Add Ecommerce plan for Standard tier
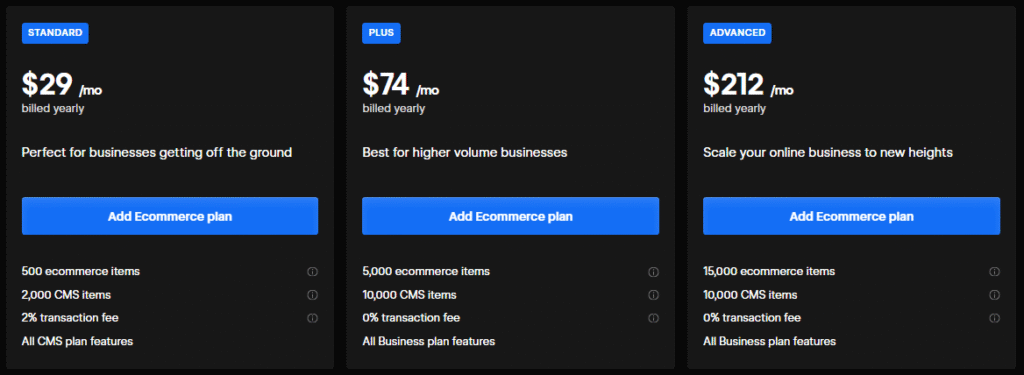This screenshot has width=1024, height=375. click(170, 216)
